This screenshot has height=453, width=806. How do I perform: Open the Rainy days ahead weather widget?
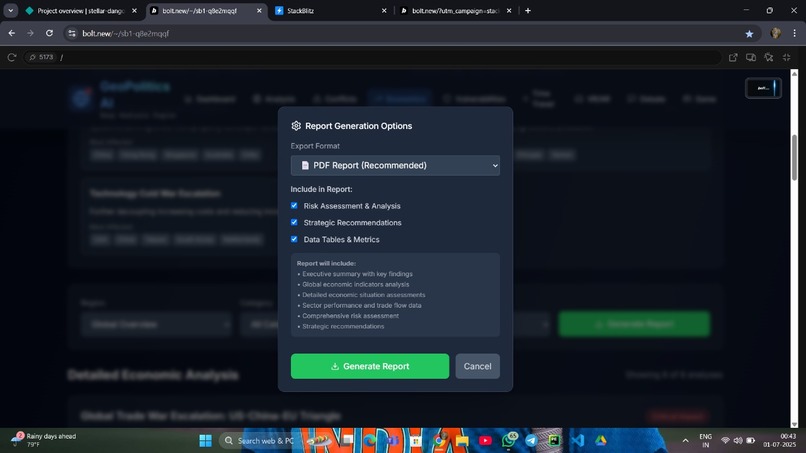[43, 440]
